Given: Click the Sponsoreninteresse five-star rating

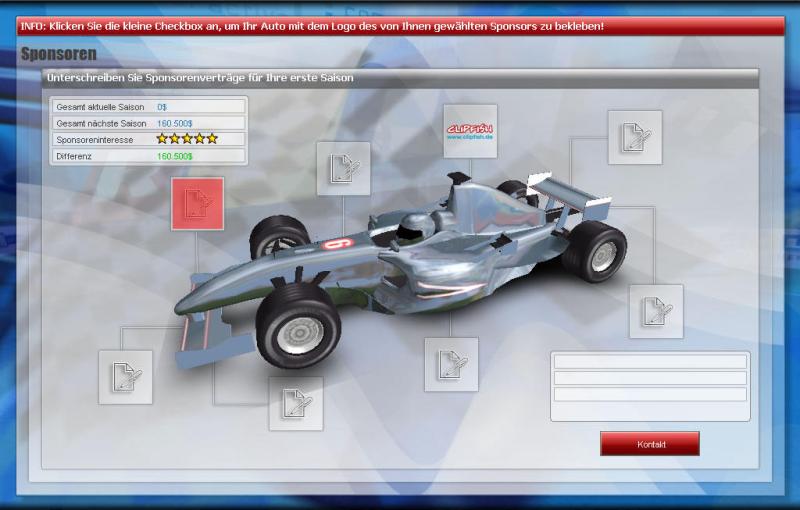Looking at the screenshot, I should point(186,139).
